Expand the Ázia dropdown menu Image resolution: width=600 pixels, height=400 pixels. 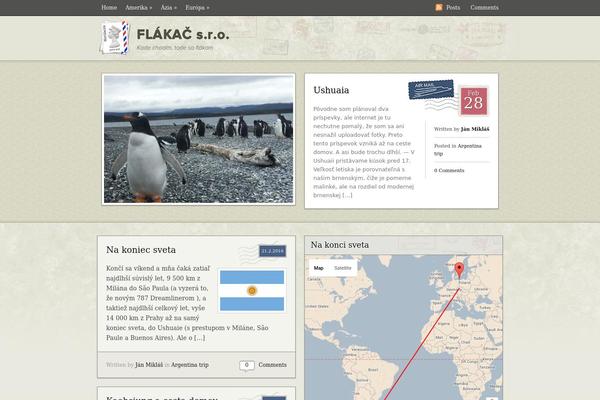coord(168,8)
